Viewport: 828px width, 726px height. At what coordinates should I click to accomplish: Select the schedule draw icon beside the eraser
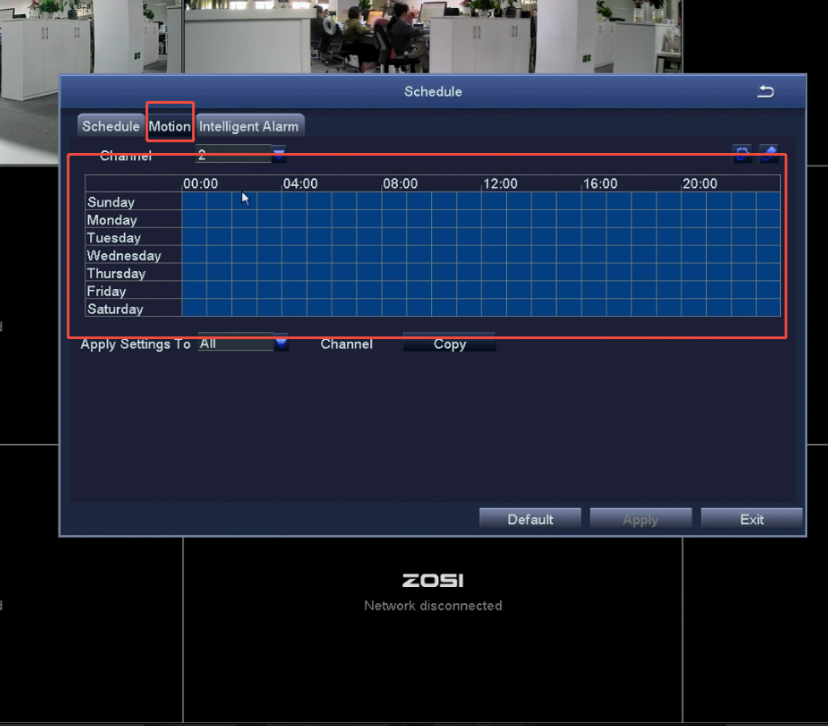click(743, 154)
